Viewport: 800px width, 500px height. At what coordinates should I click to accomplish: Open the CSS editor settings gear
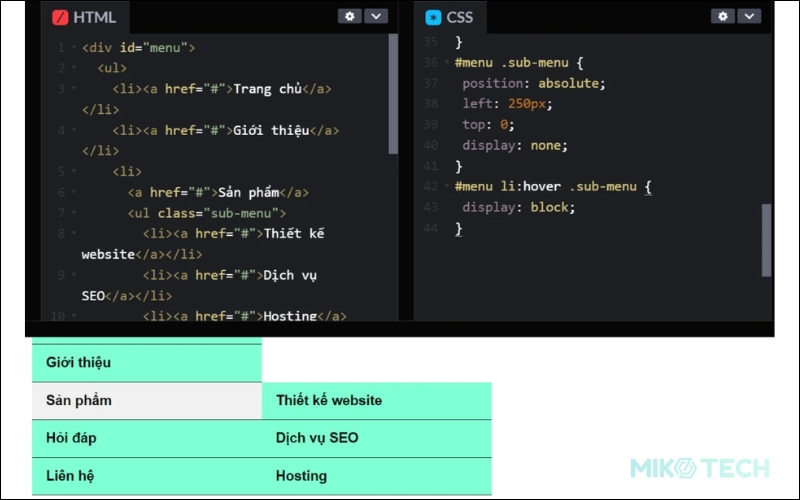[723, 16]
